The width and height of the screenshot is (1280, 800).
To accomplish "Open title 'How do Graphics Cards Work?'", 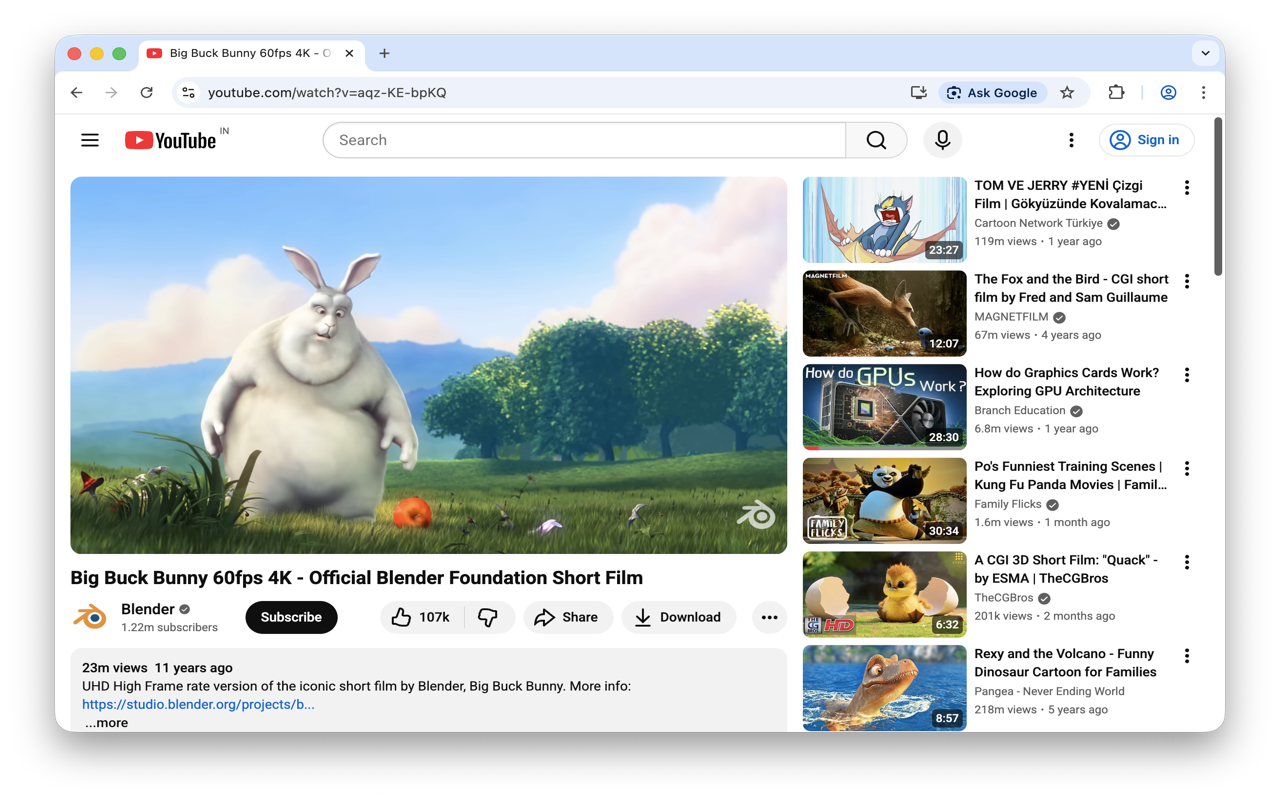I will (x=1066, y=382).
